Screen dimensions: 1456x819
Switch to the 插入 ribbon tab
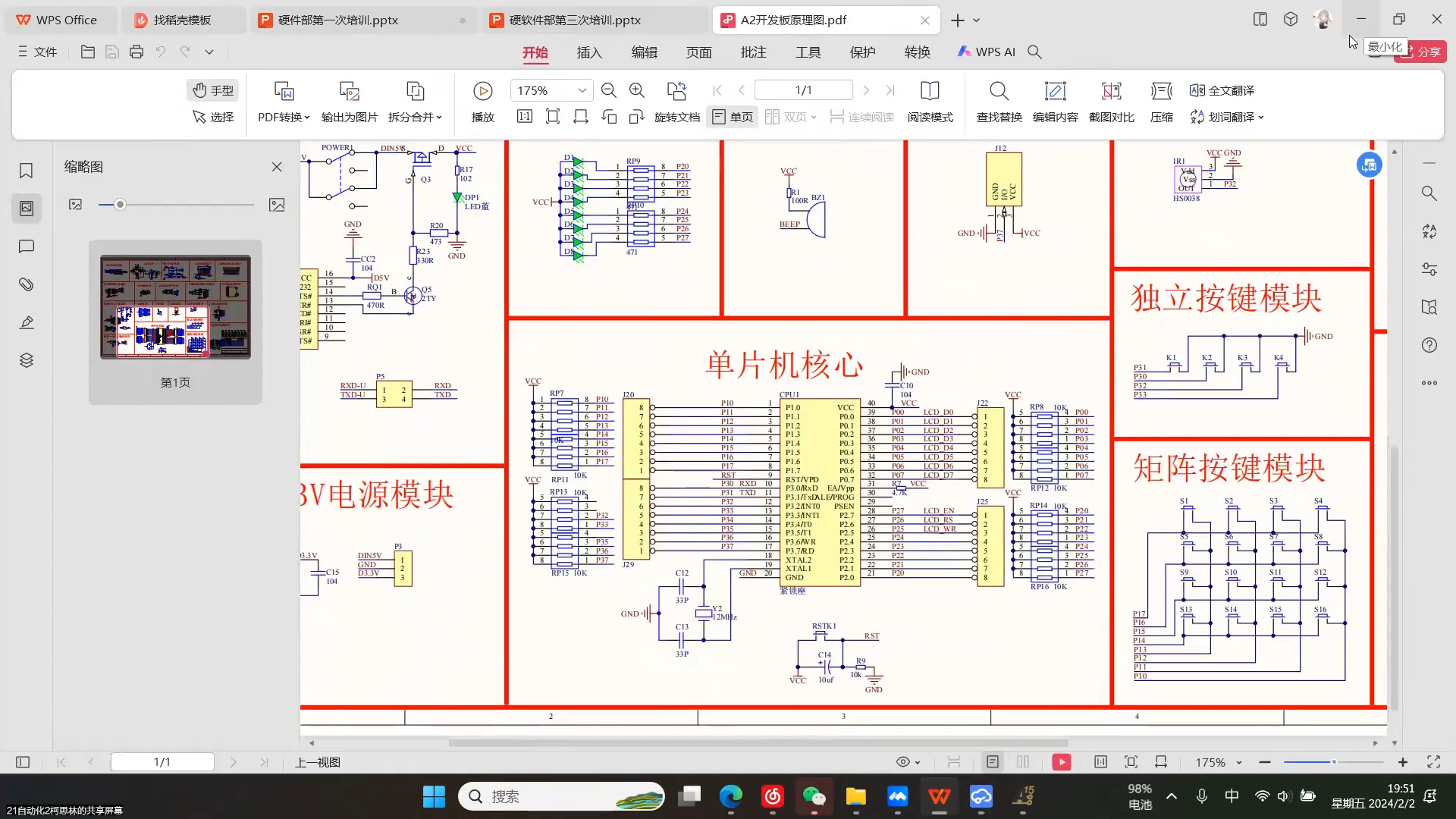click(x=589, y=52)
